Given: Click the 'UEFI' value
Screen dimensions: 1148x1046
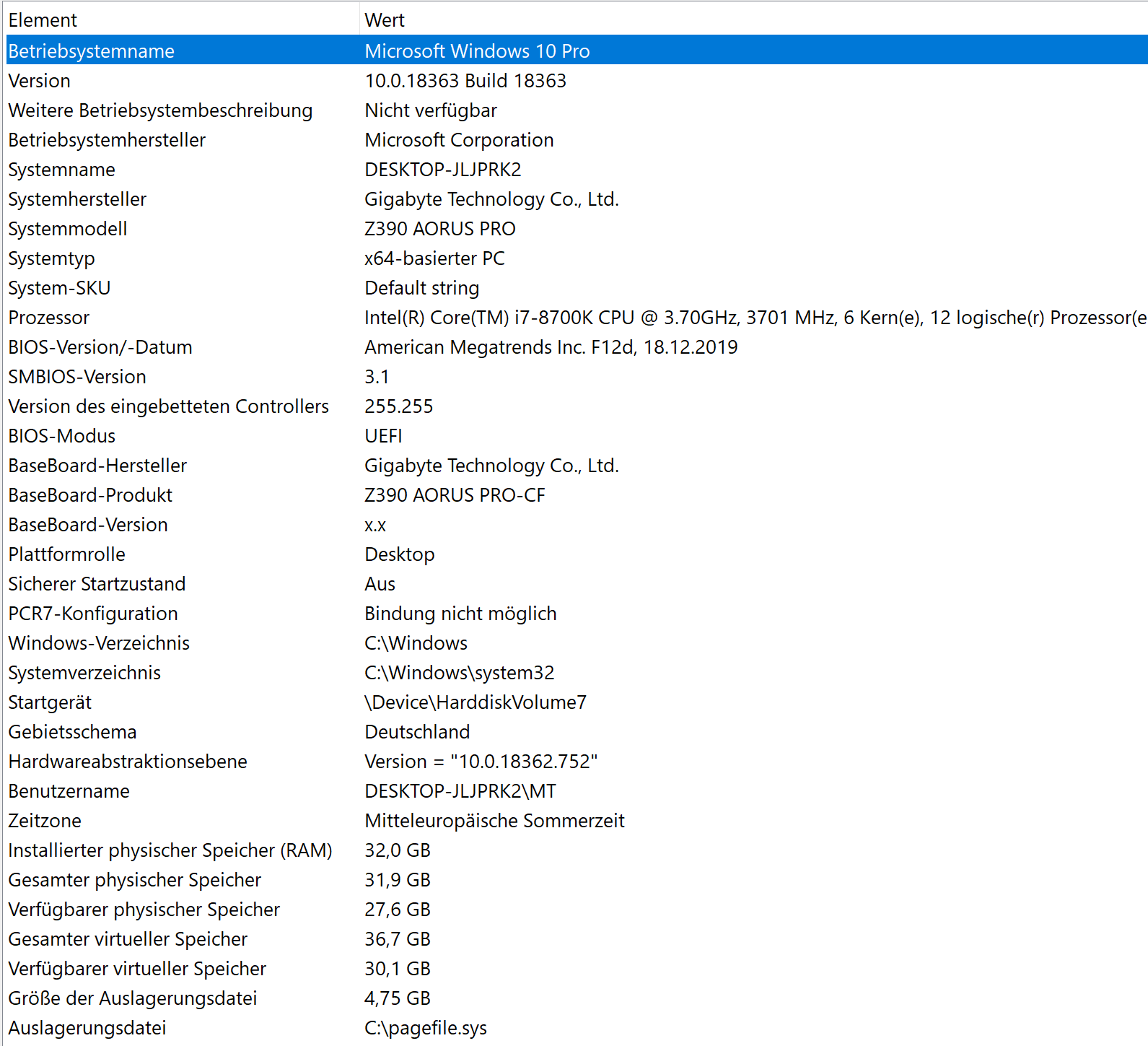Looking at the screenshot, I should [x=383, y=436].
